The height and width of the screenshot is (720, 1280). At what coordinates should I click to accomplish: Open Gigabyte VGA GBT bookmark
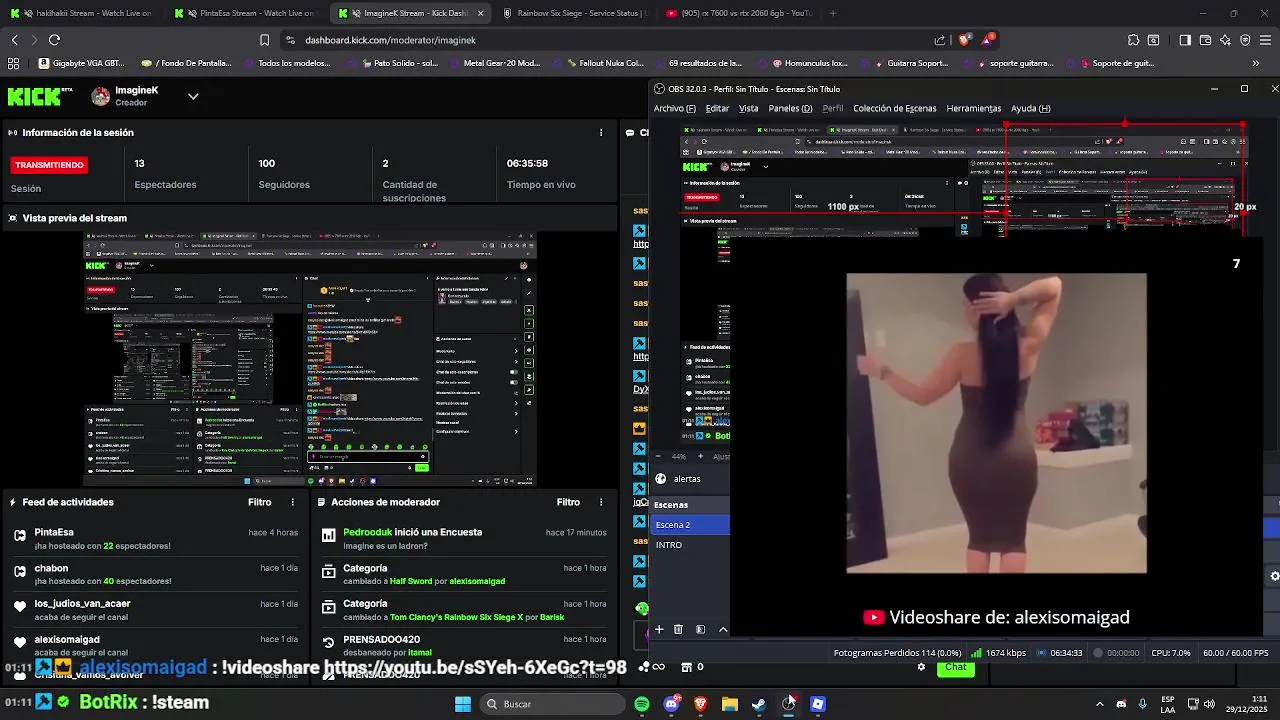(81, 63)
